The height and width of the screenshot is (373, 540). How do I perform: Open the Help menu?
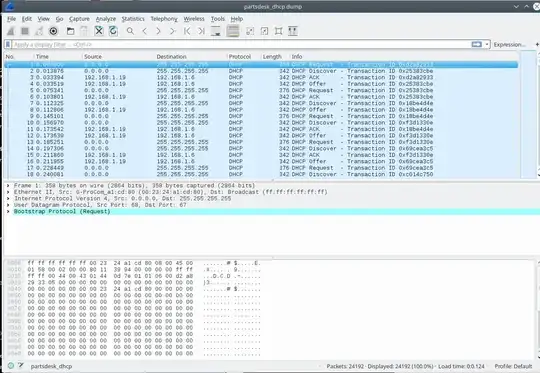click(237, 19)
